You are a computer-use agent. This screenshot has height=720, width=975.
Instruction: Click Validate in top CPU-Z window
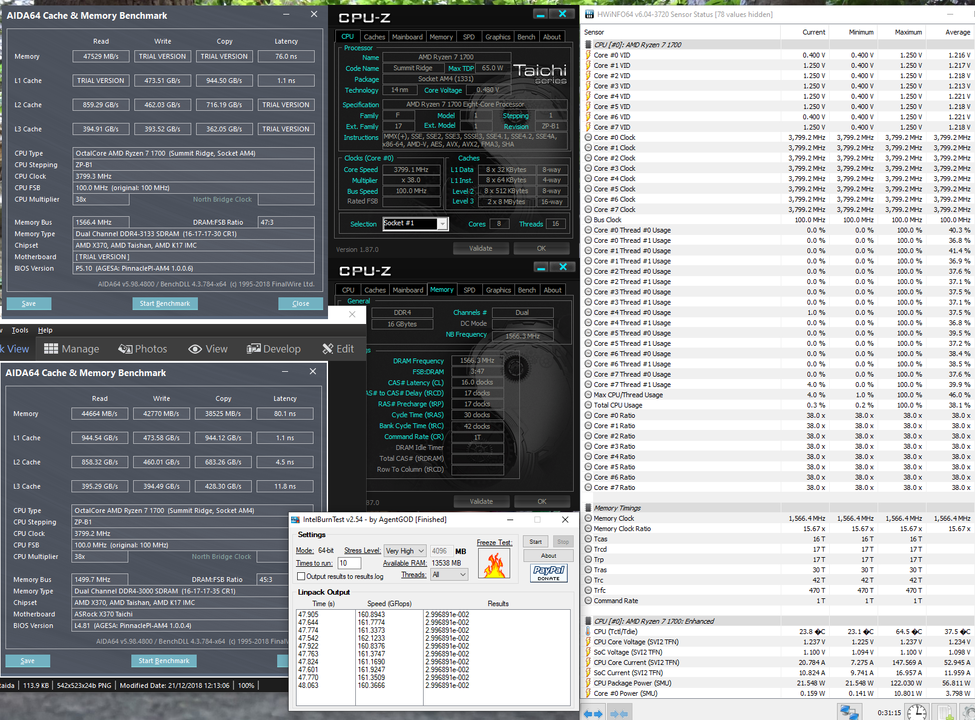[480, 249]
